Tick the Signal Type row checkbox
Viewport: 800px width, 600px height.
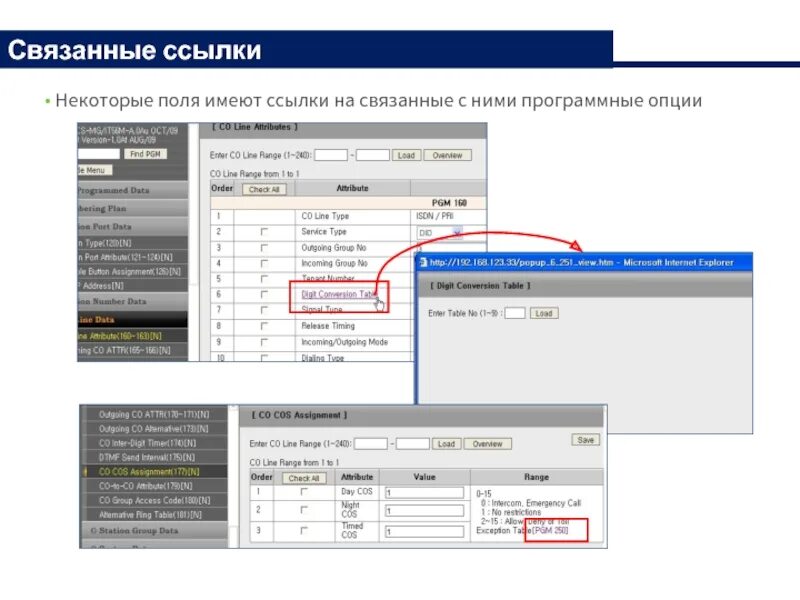click(x=264, y=310)
